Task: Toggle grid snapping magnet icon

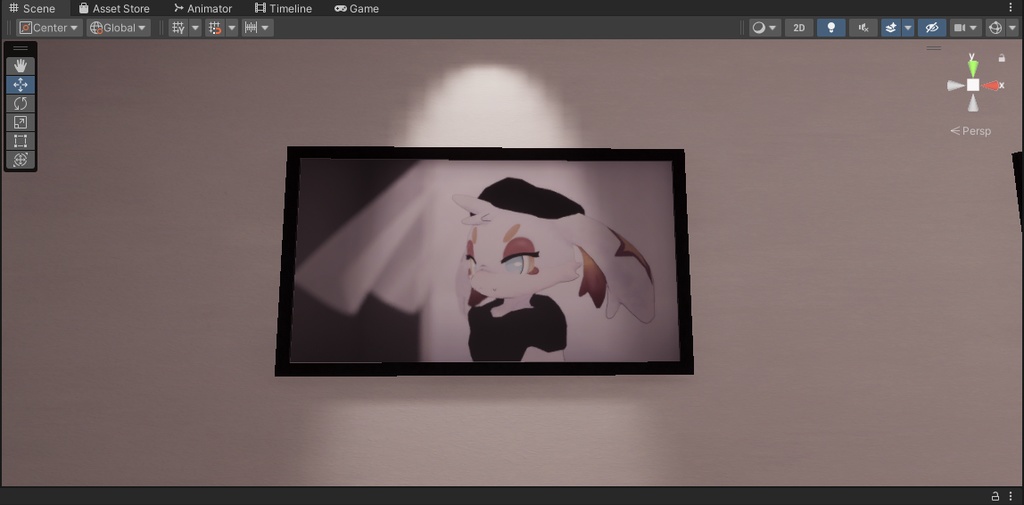Action: tap(215, 27)
